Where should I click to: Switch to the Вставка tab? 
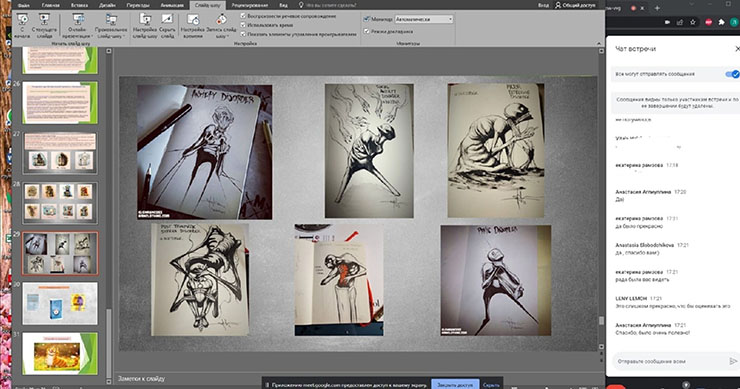point(79,5)
